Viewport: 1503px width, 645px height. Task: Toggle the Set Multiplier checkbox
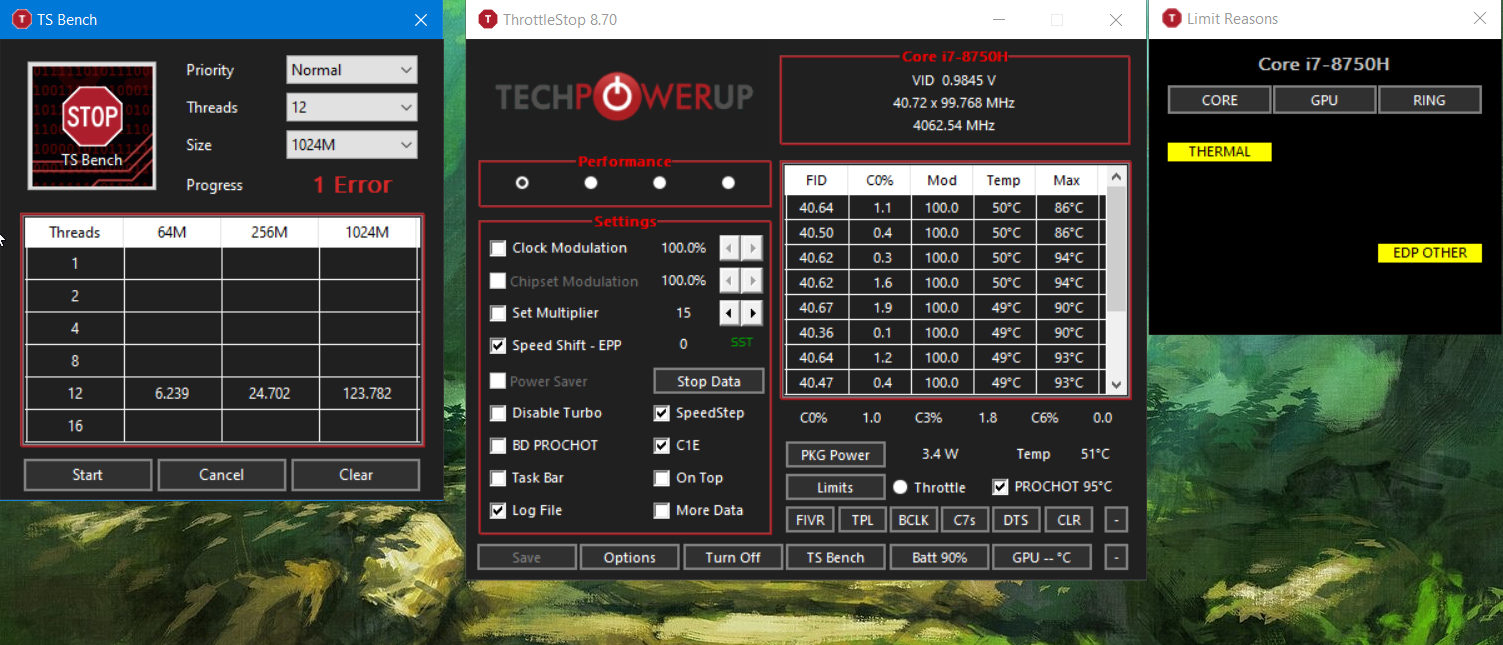(x=498, y=314)
